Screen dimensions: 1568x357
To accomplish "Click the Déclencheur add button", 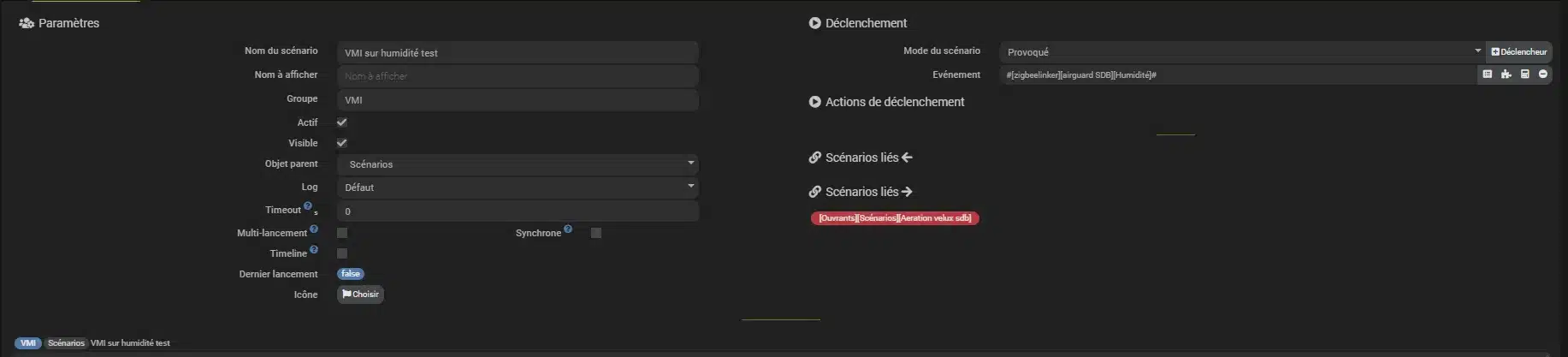I will coord(1518,51).
